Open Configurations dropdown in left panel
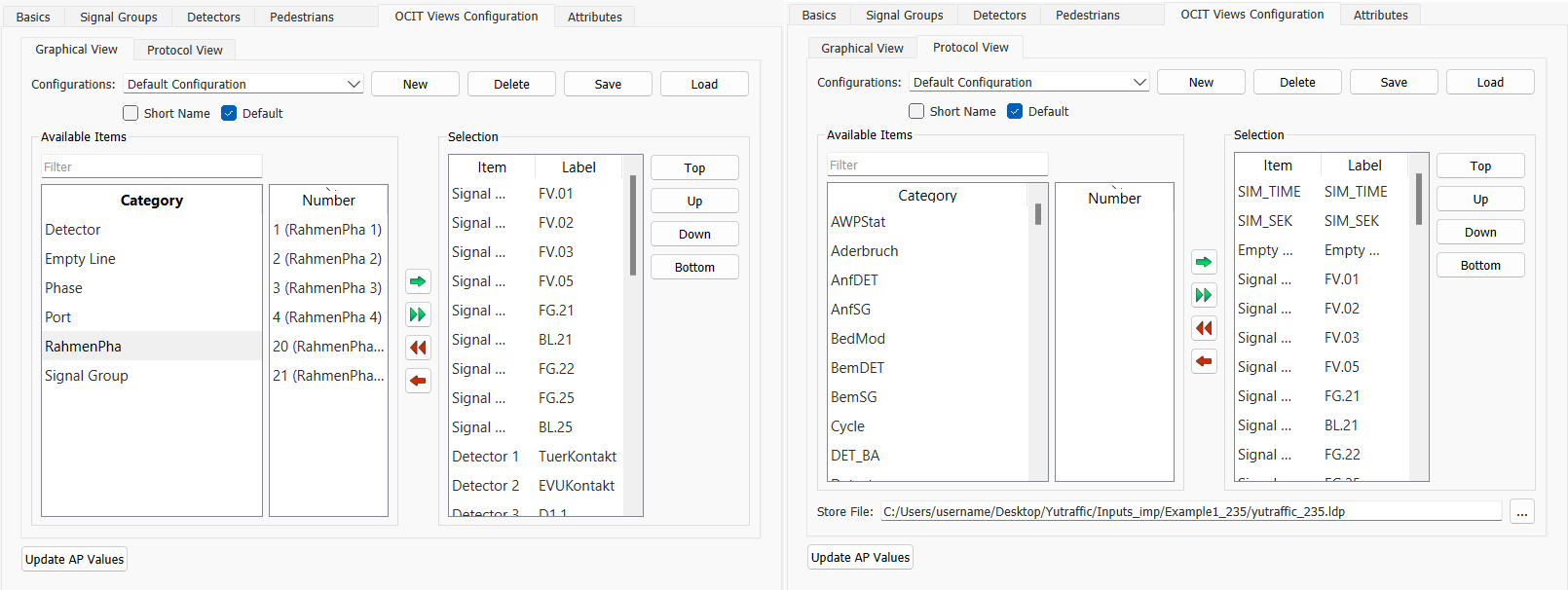 (x=243, y=85)
